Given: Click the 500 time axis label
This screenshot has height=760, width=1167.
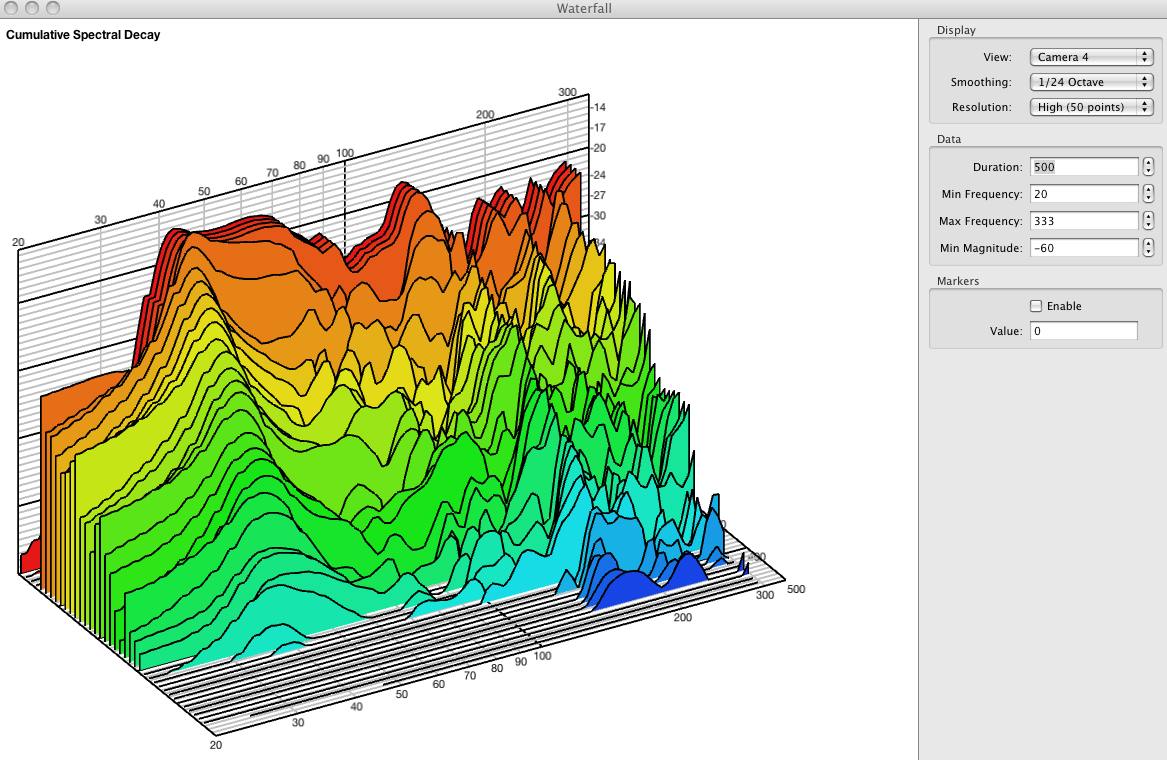Looking at the screenshot, I should (796, 589).
